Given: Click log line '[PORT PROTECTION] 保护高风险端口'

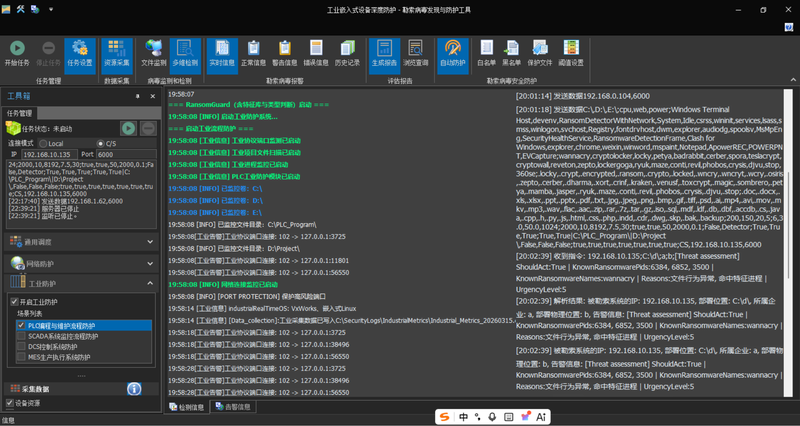Looking at the screenshot, I should pos(247,296).
